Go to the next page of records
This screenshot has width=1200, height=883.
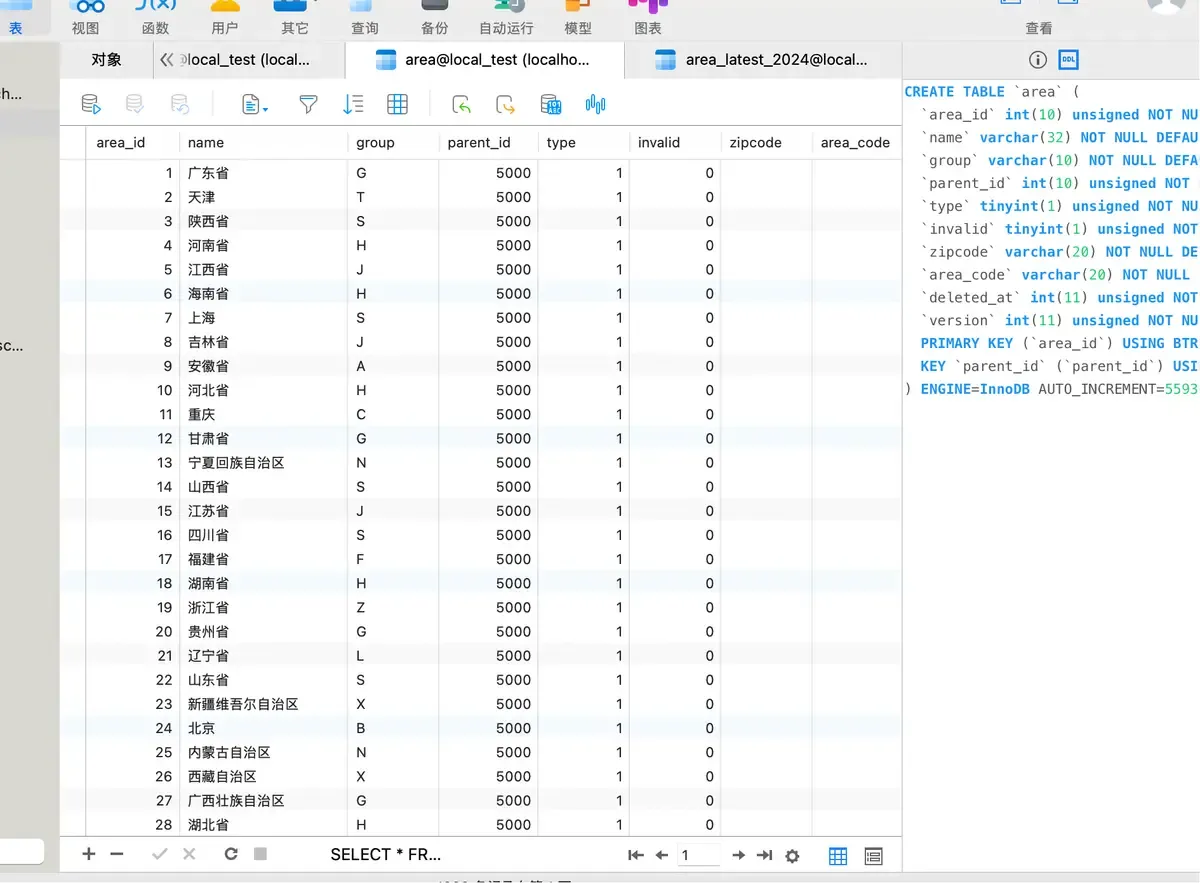739,855
